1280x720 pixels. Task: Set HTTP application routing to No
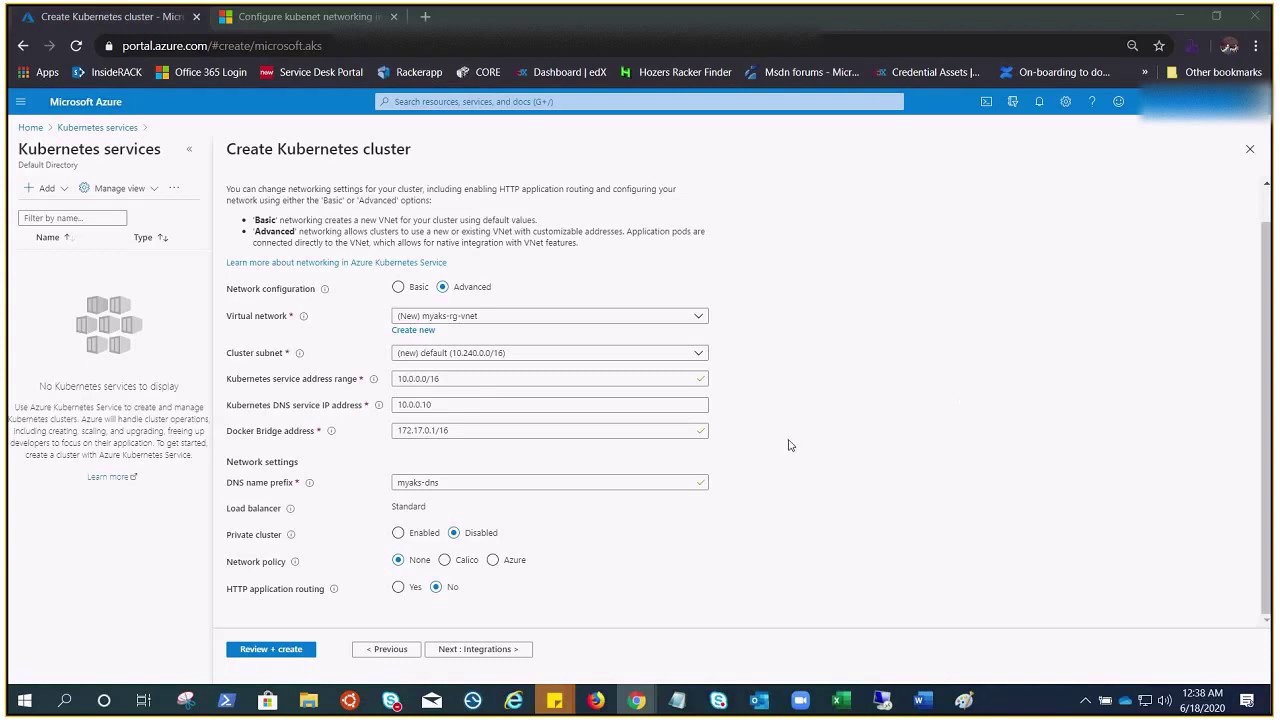(x=436, y=587)
